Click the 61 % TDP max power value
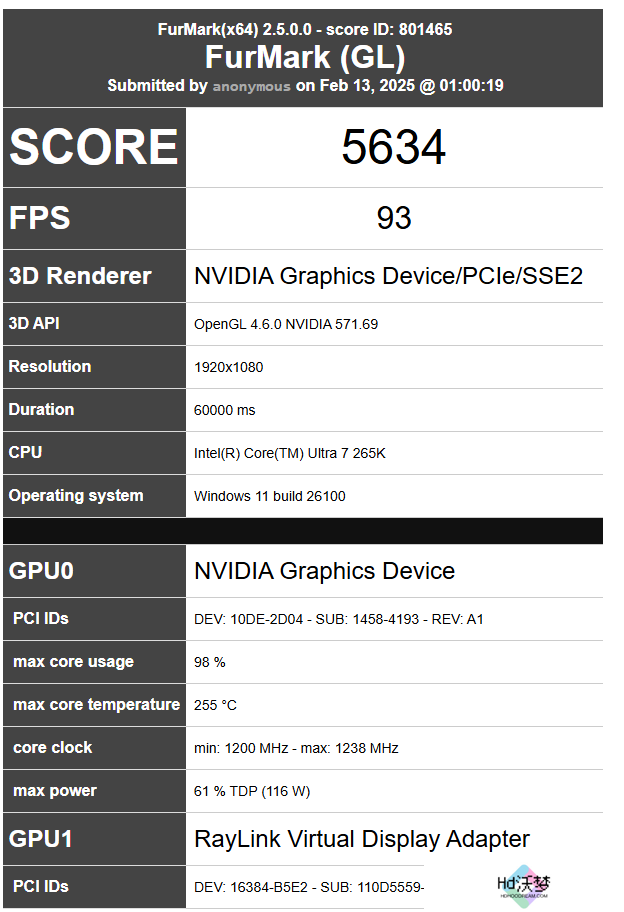624x912 pixels. click(252, 791)
